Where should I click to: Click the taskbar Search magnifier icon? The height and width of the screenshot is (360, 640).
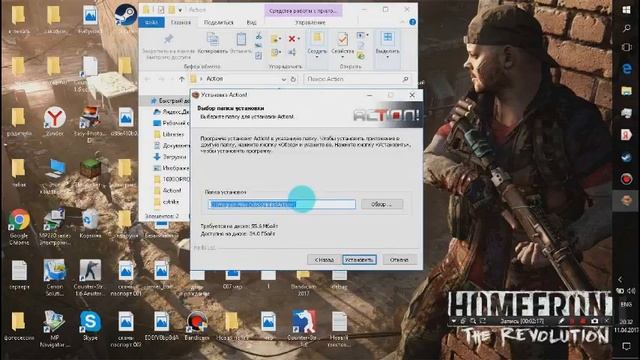coord(627,28)
